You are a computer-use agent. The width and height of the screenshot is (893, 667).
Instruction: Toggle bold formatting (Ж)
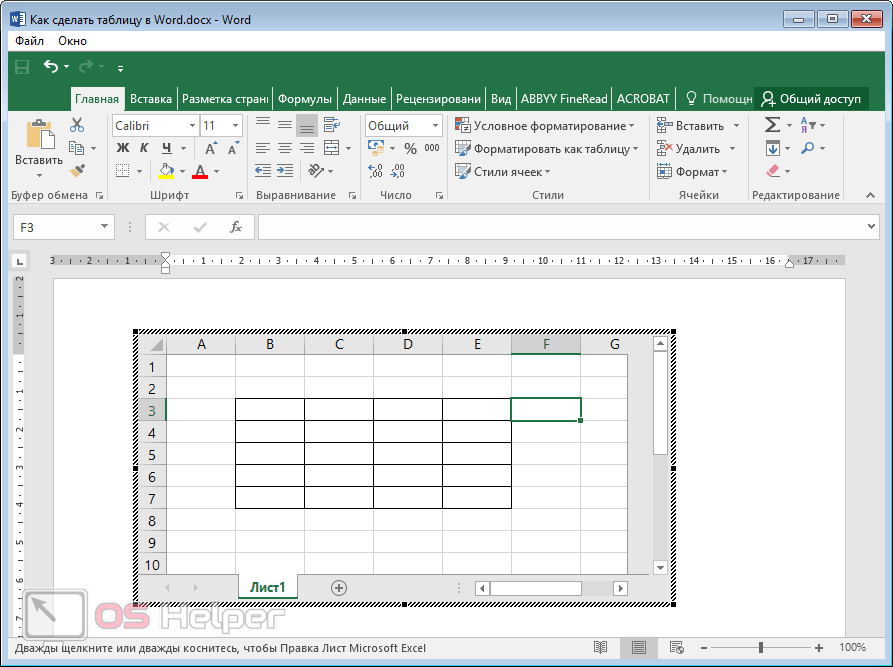[123, 148]
